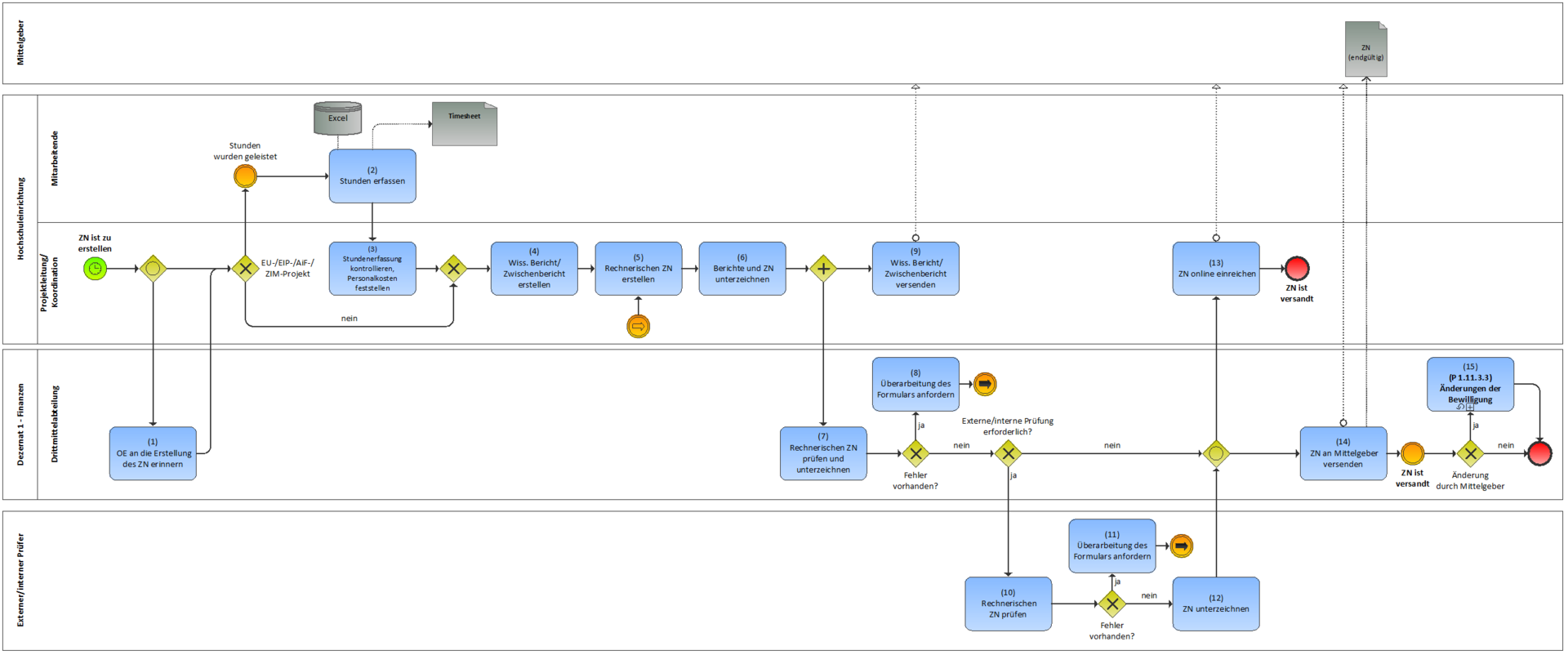Select 'OE an die Erstellung des ZN erinnern' task
The image size is (1568, 655).
click(x=153, y=453)
